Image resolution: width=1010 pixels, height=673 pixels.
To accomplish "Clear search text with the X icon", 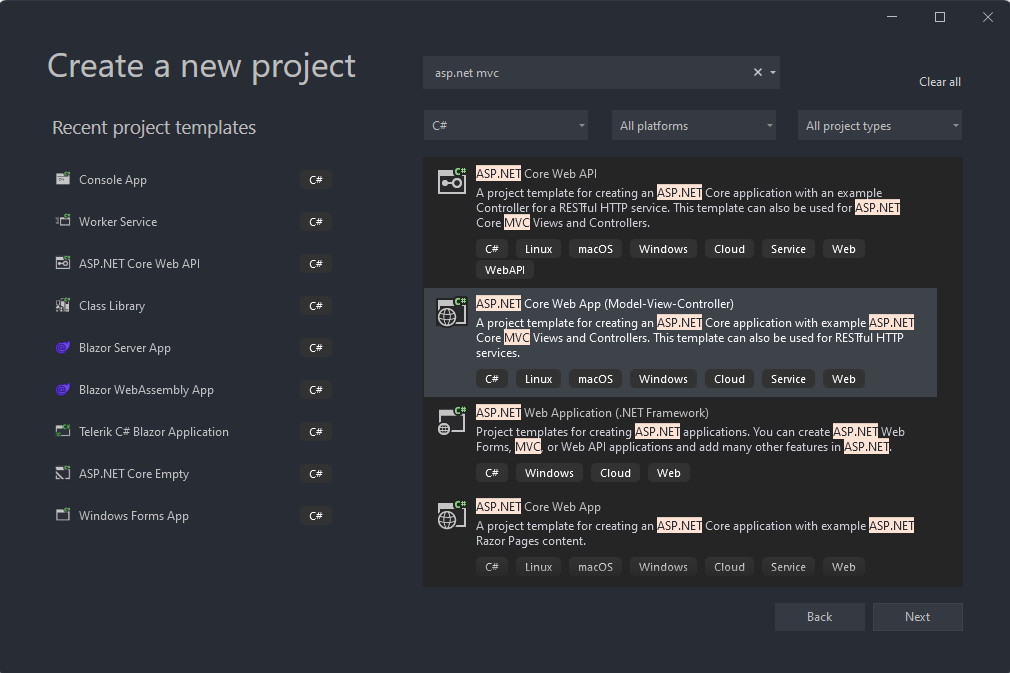I will pos(757,72).
